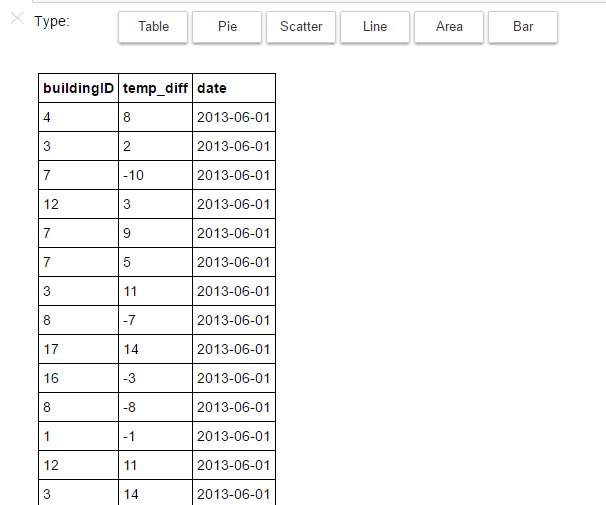This screenshot has width=606, height=505.
Task: Choose the Scatter chart type
Action: coord(301,27)
